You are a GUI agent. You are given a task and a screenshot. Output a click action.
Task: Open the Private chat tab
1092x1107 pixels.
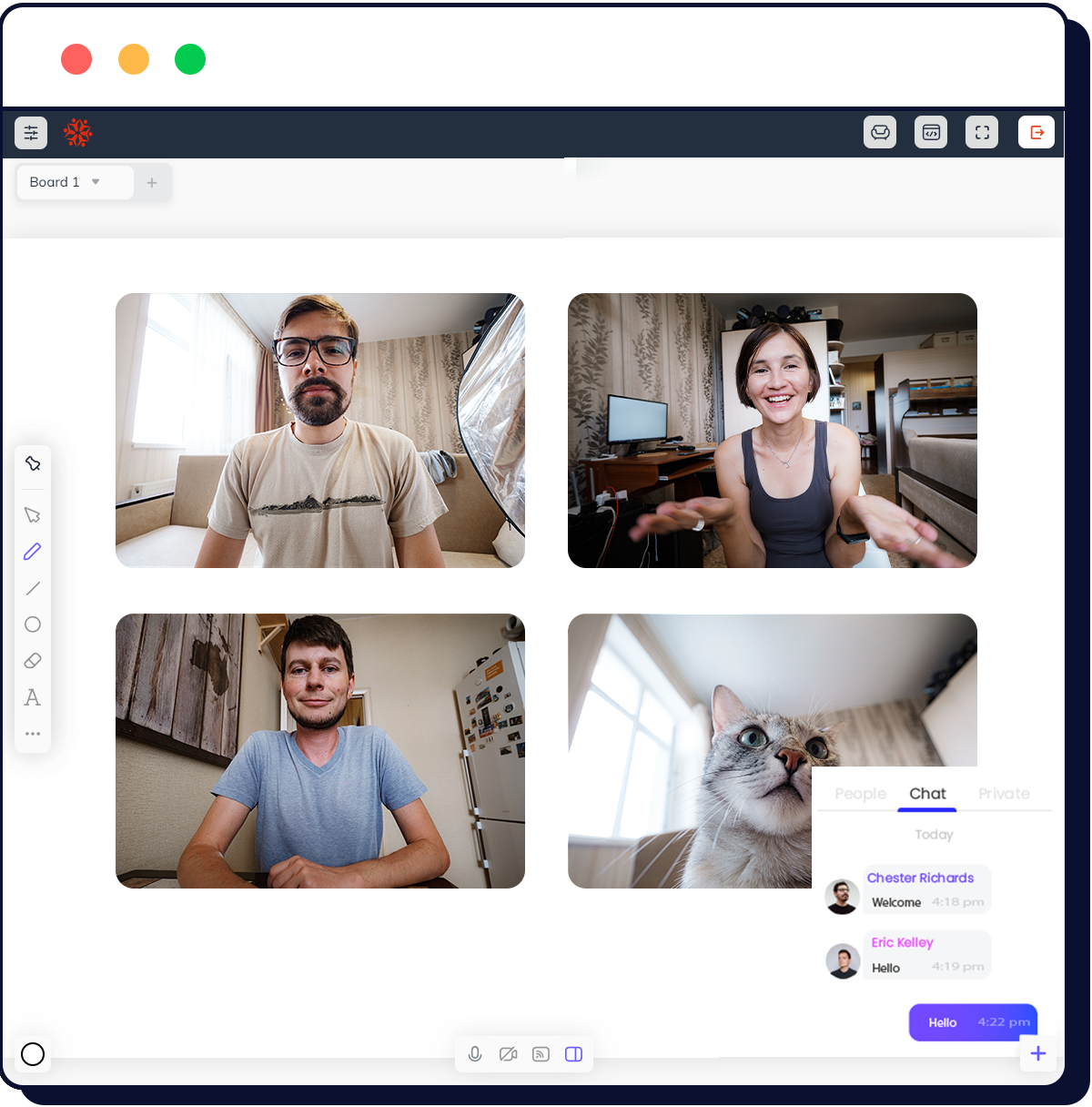(1004, 794)
